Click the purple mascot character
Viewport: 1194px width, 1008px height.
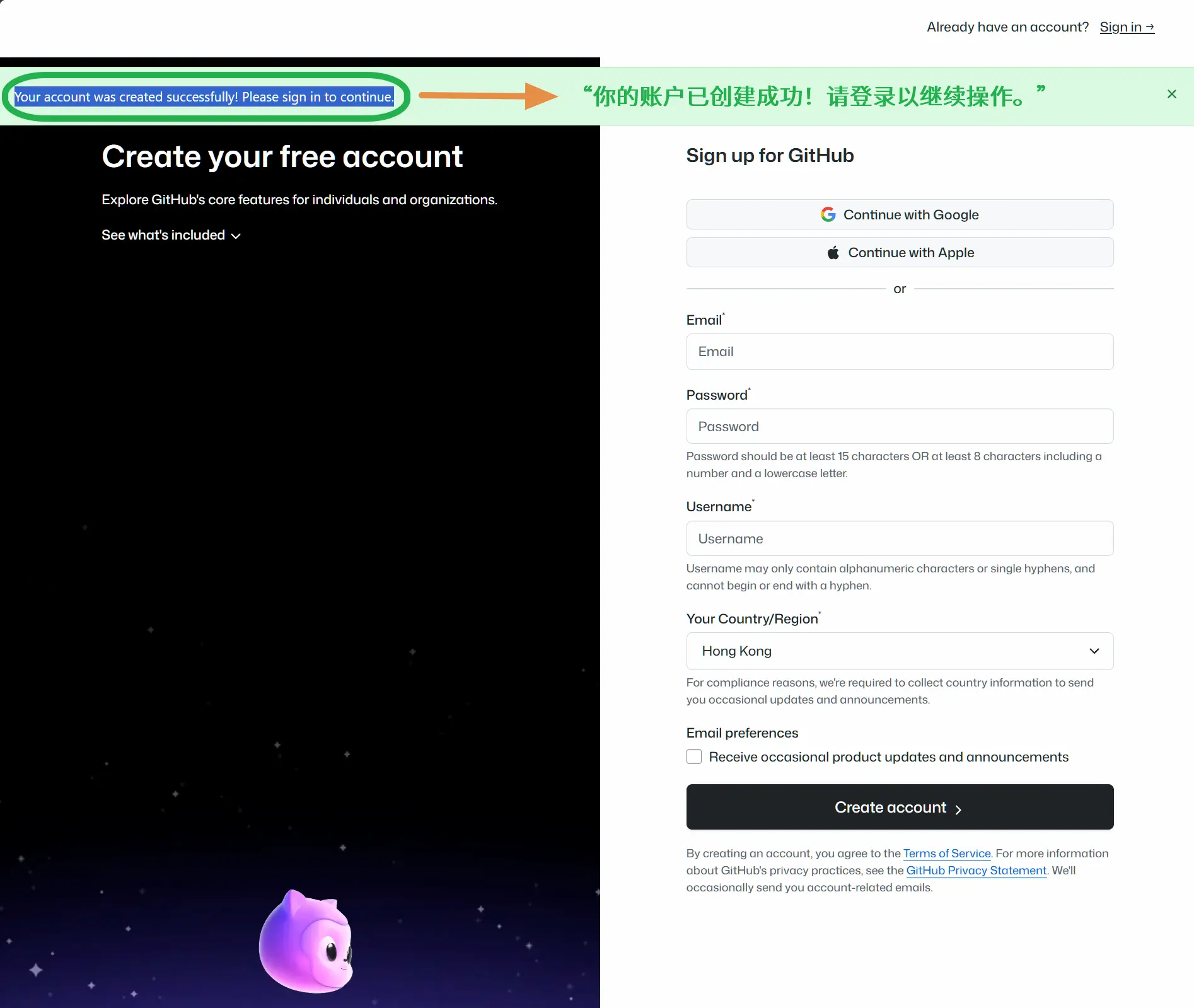(x=307, y=944)
